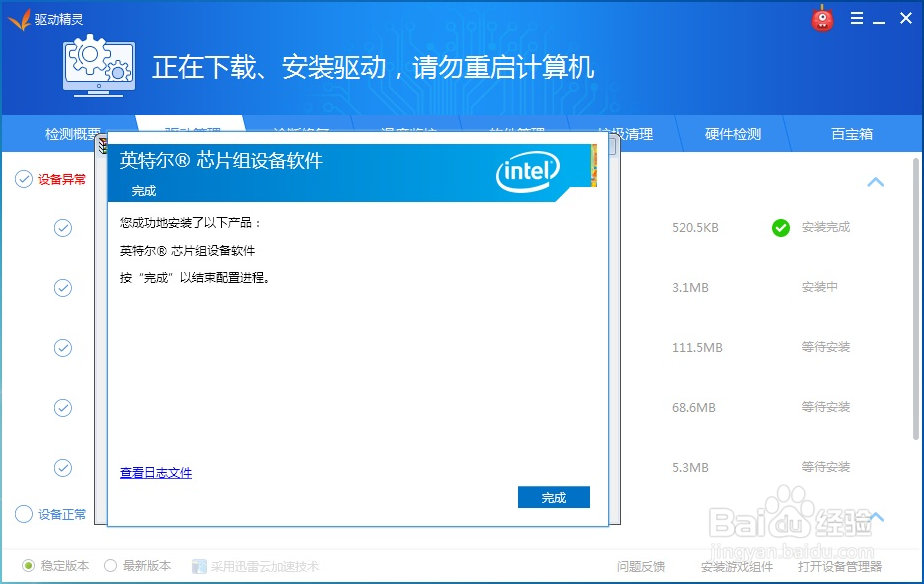Click the 安装游戏组件 link

(737, 566)
